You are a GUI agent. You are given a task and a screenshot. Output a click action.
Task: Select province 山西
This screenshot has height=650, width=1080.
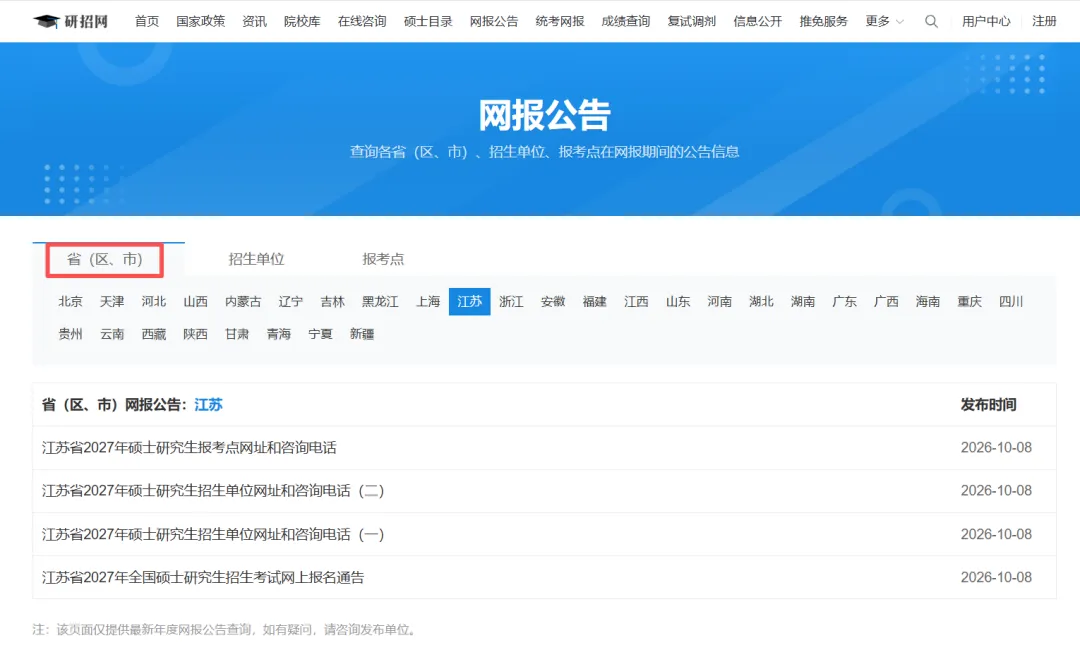[x=196, y=302]
